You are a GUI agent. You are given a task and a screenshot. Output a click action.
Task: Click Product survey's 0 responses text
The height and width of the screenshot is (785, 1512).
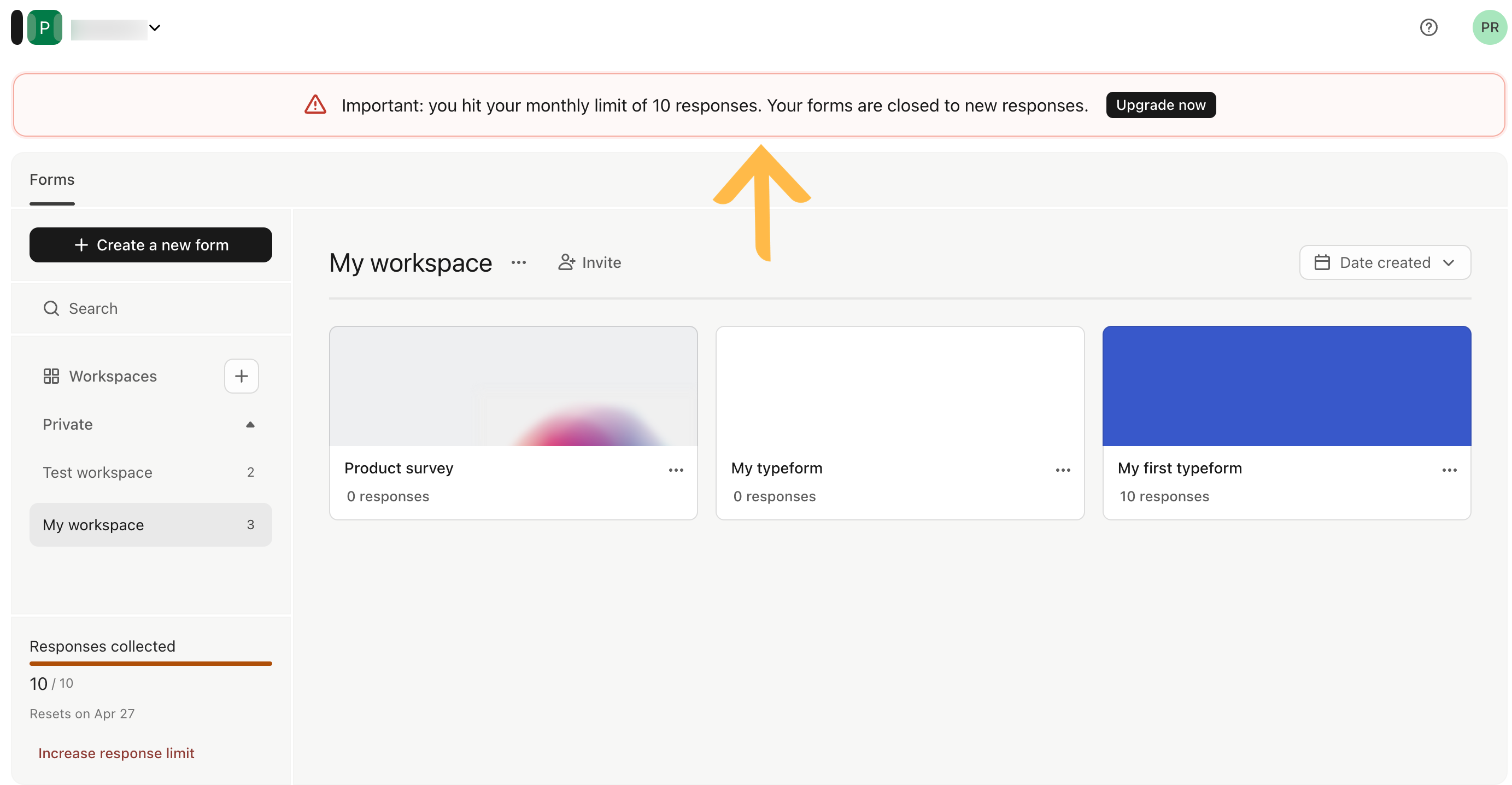click(388, 497)
